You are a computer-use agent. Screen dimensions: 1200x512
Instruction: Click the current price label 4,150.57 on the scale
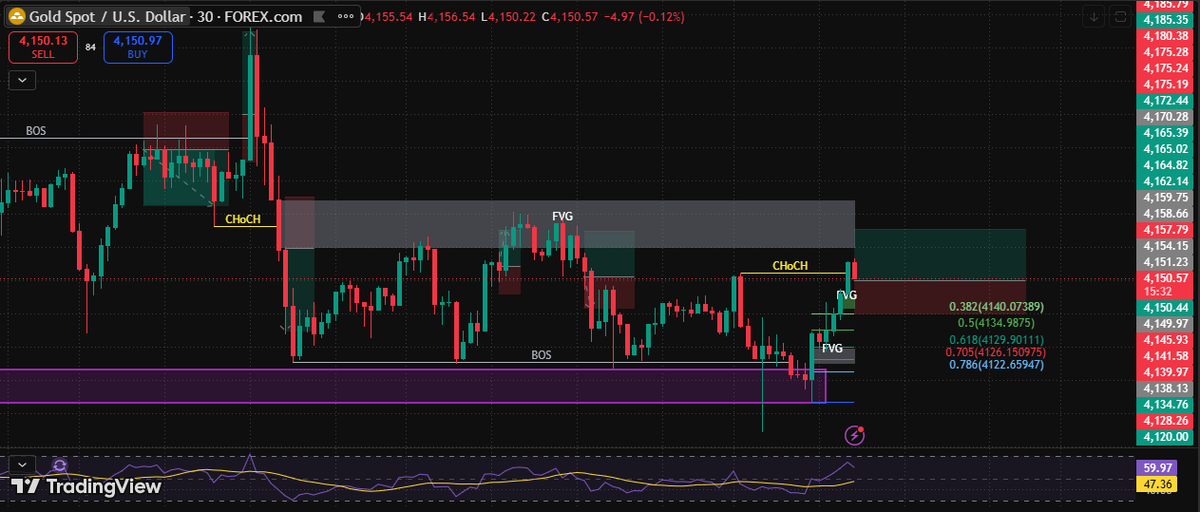click(1168, 278)
